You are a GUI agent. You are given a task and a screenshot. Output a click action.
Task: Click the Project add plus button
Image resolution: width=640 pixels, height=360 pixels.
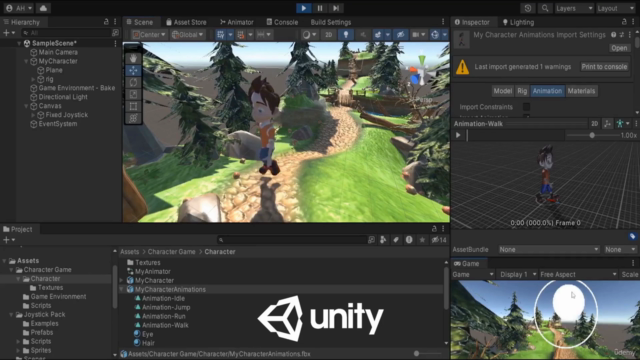coord(9,240)
